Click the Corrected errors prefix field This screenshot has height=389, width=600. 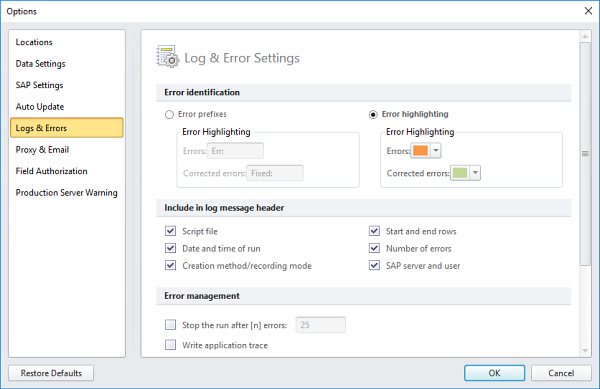pyautogui.click(x=275, y=173)
